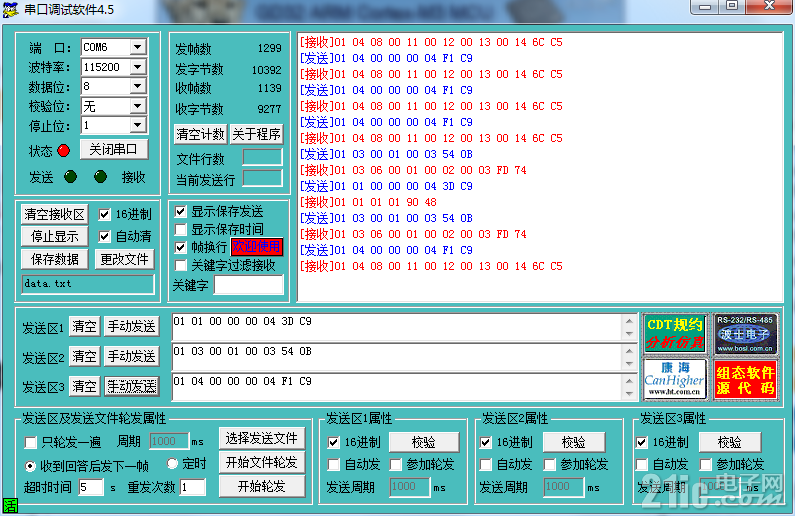The image size is (795, 516).
Task: Enable 显示保存时间 checkbox
Action: [x=180, y=229]
